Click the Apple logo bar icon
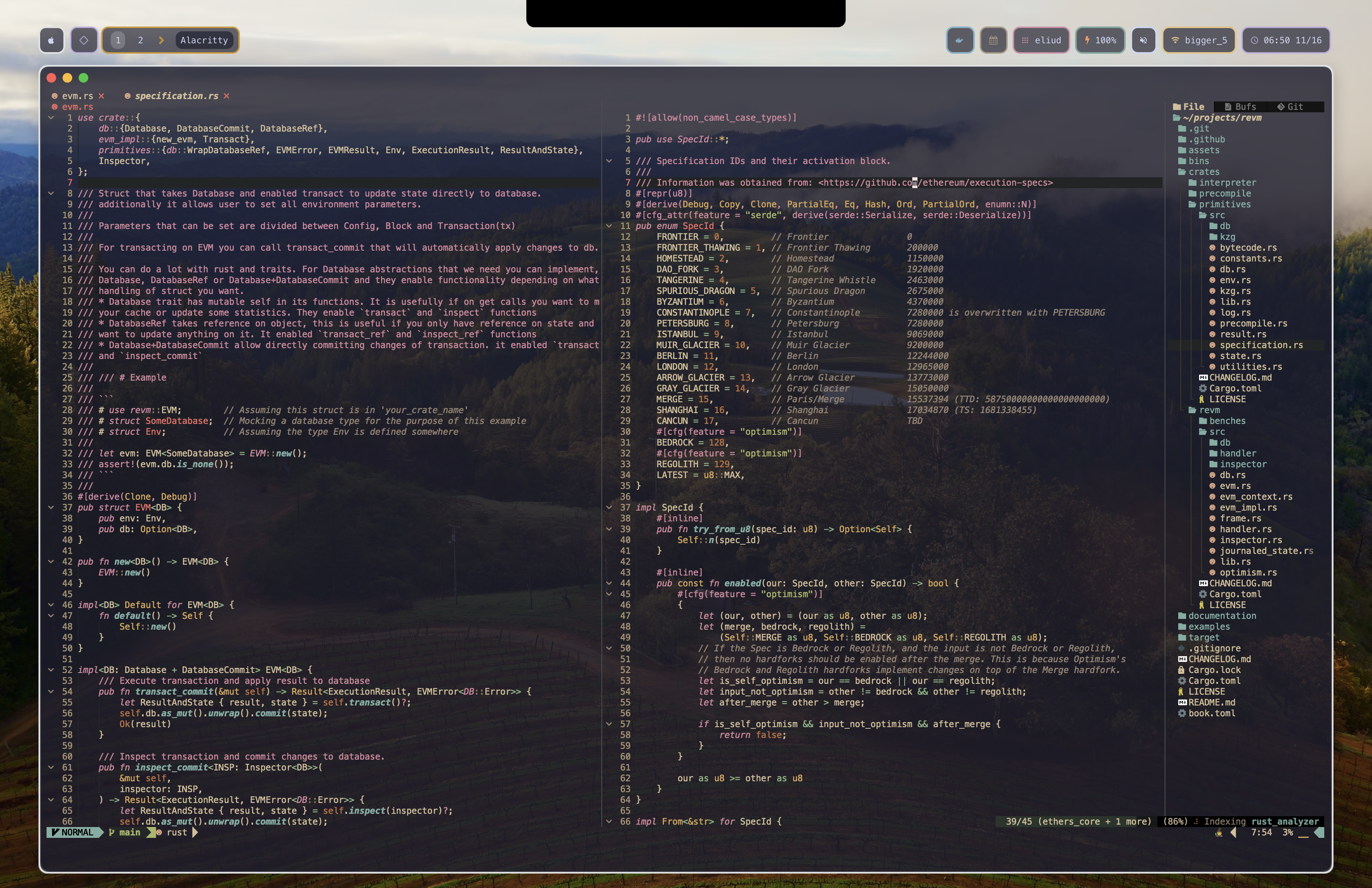The image size is (1372, 888). [x=51, y=41]
